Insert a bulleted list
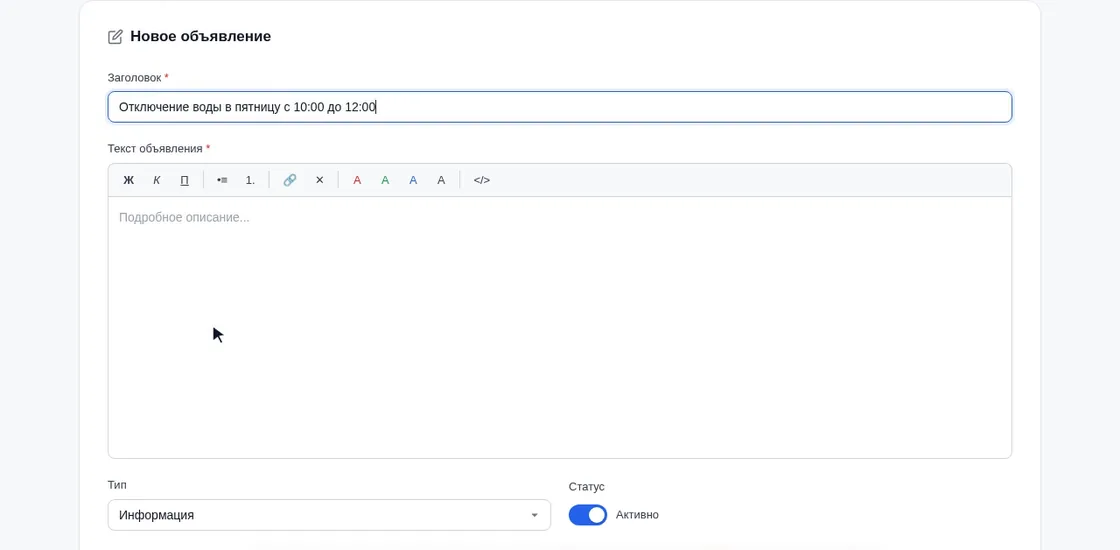 tap(222, 180)
